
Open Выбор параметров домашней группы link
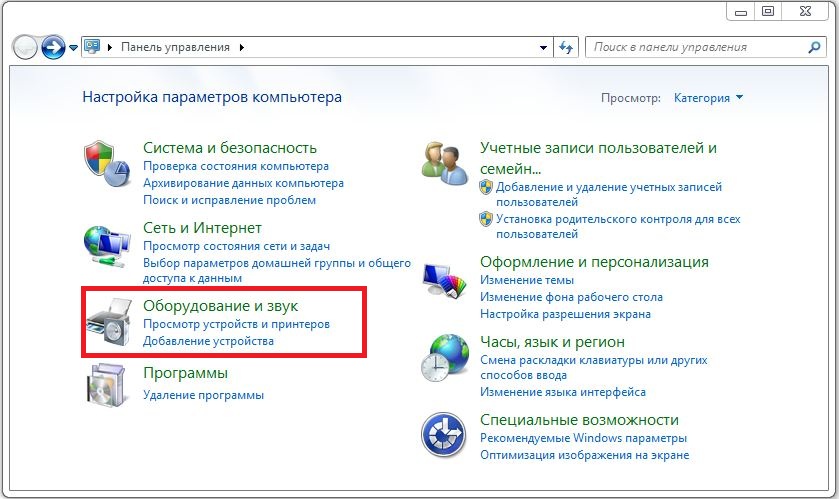point(277,270)
